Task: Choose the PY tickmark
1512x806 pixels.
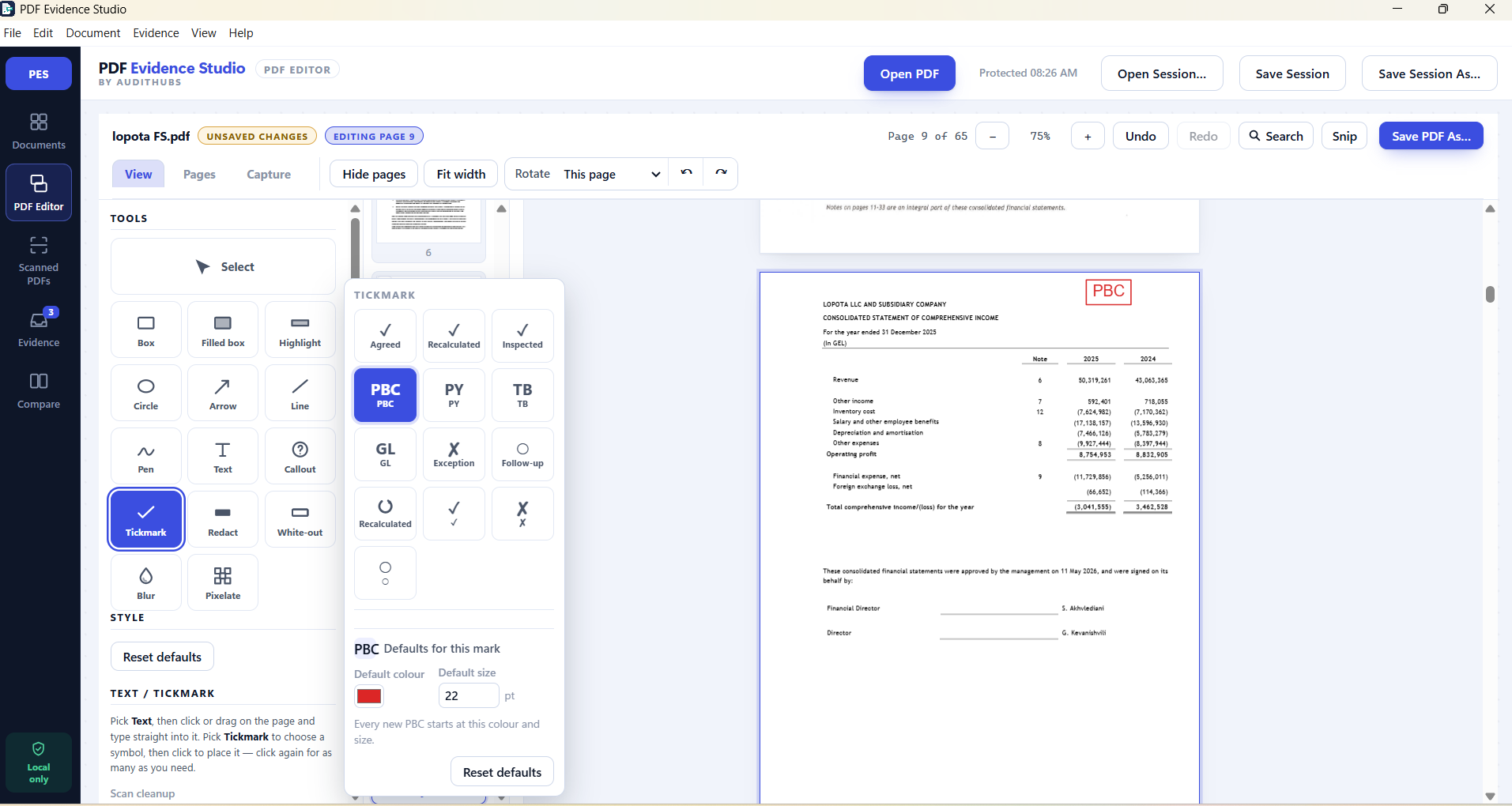Action: 454,395
